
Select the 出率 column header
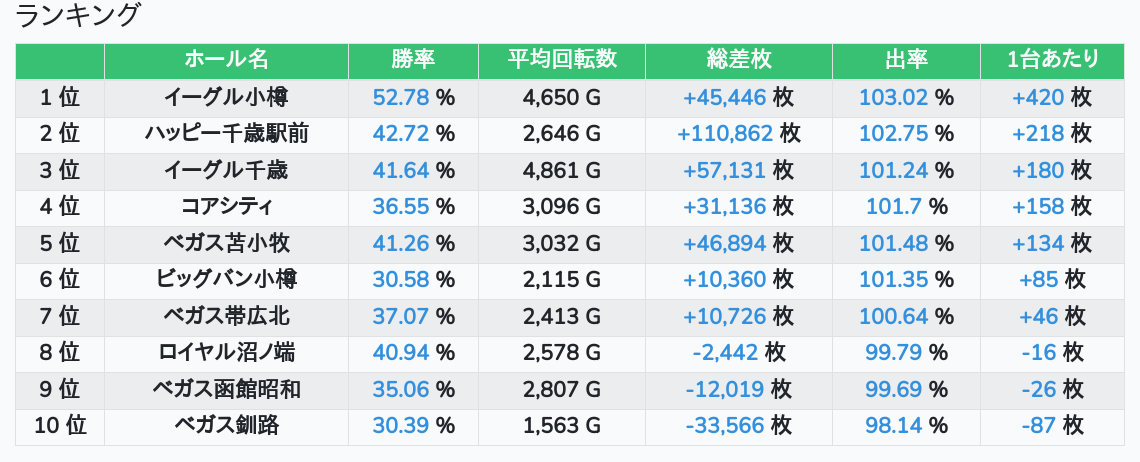click(906, 60)
